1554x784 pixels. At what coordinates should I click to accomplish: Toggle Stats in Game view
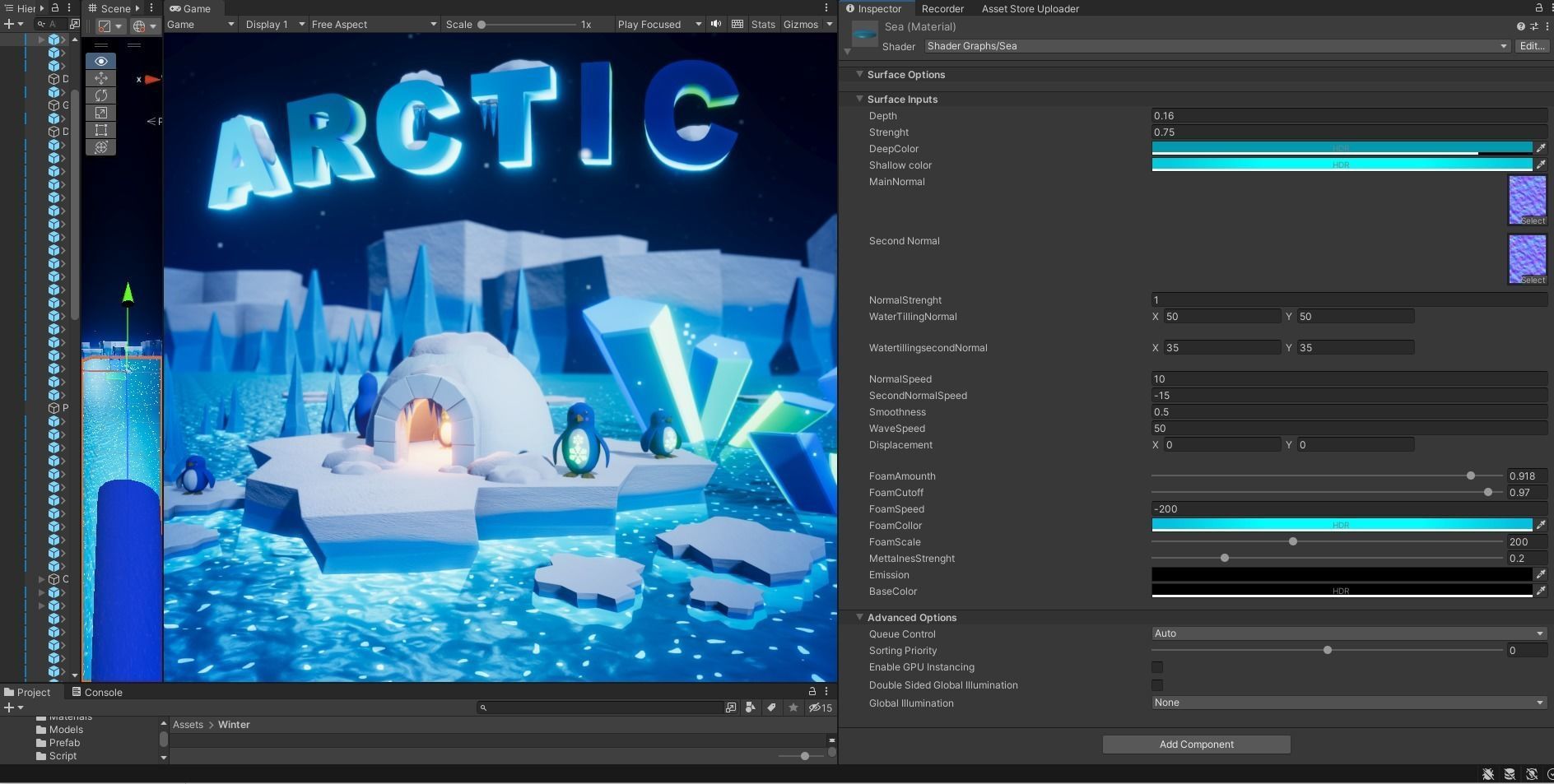click(x=763, y=24)
